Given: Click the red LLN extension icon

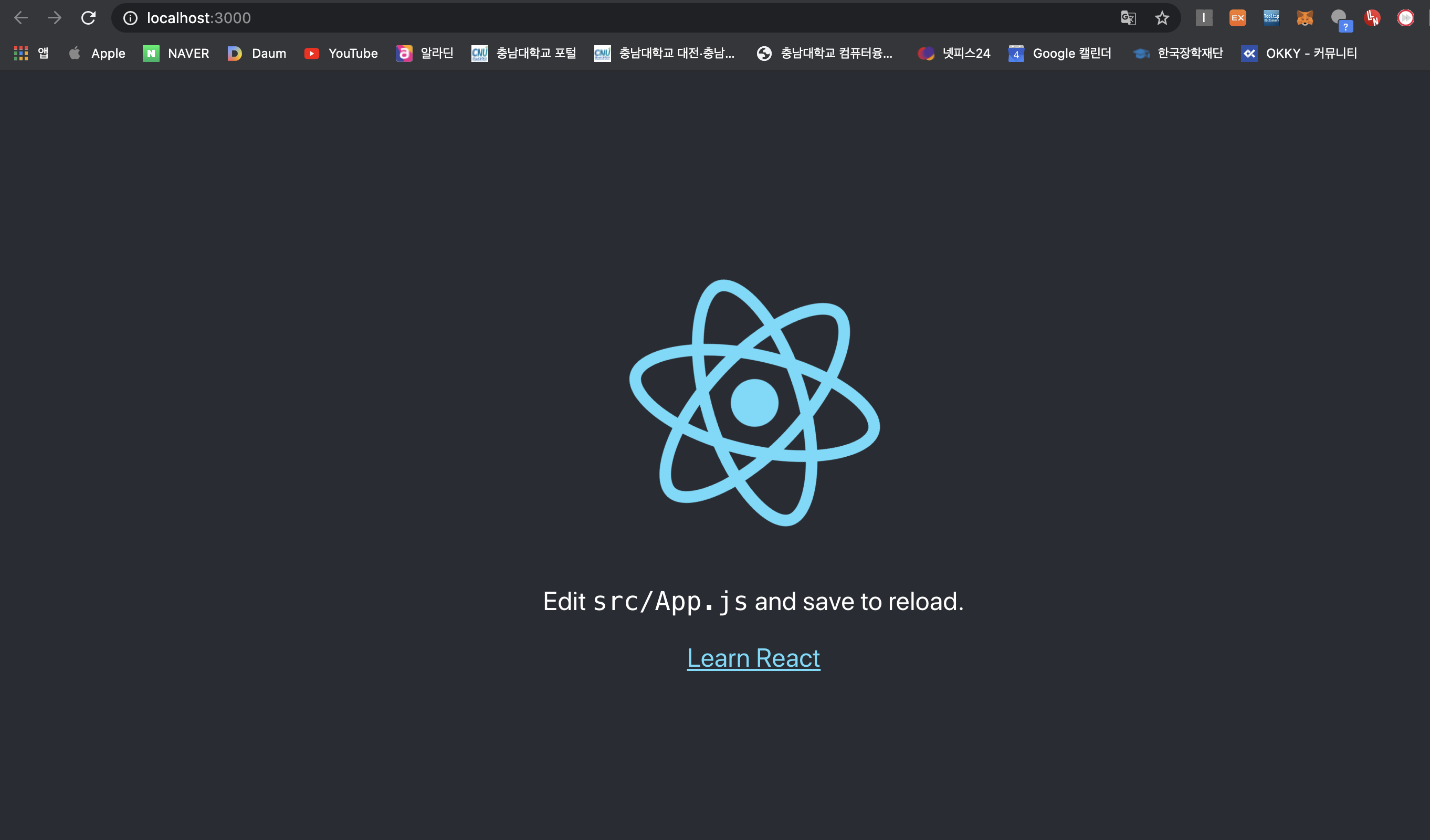Looking at the screenshot, I should (x=1372, y=18).
